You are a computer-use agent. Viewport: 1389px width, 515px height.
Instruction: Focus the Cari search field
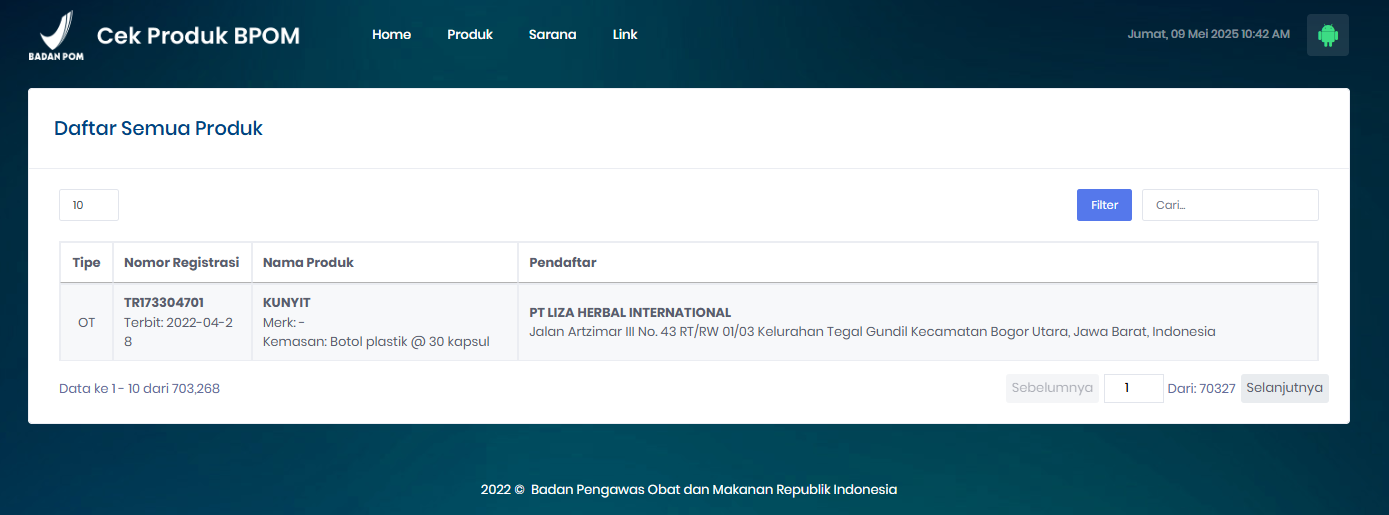coord(1230,205)
